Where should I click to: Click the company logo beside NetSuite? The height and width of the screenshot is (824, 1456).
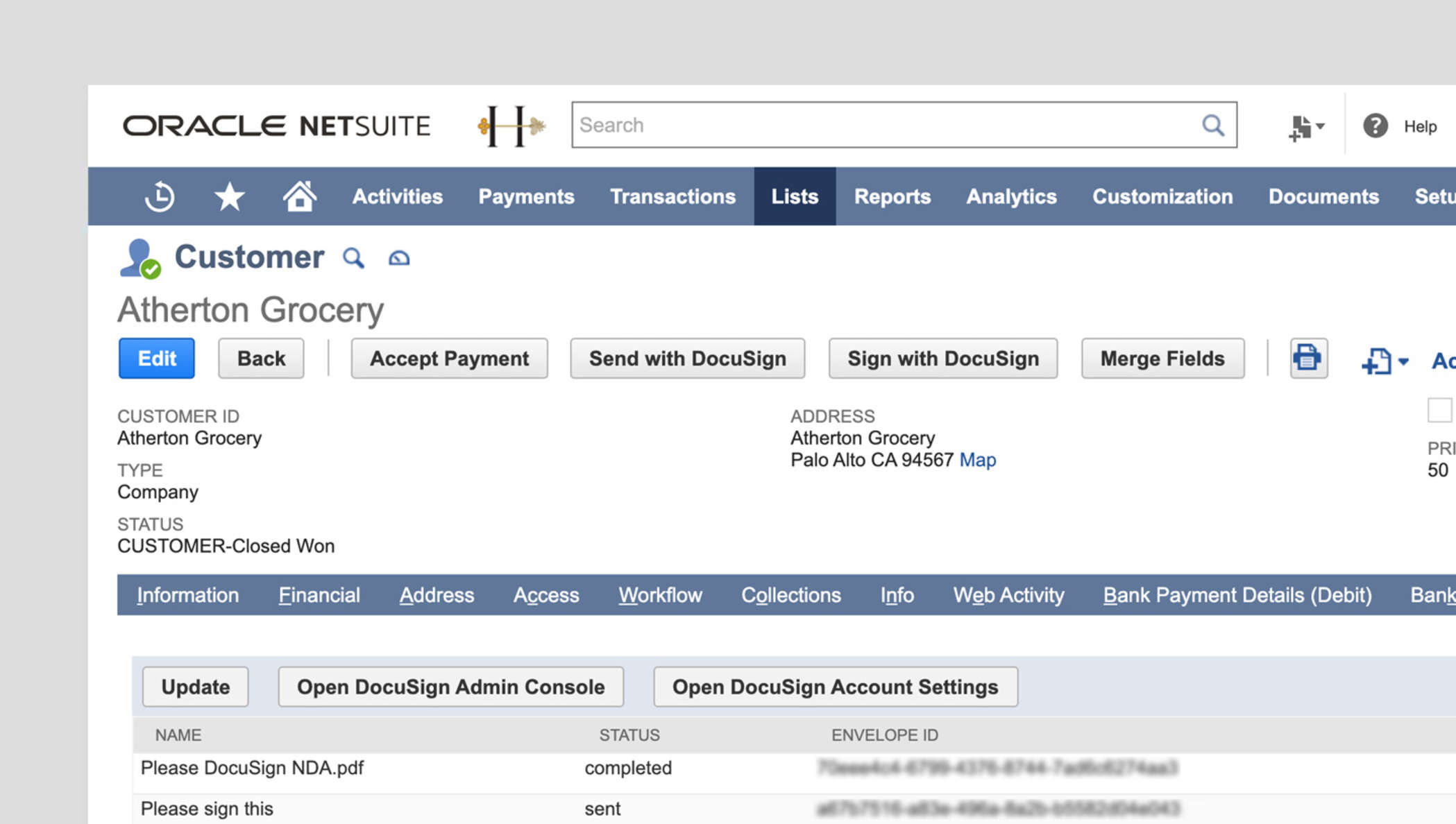click(x=511, y=126)
